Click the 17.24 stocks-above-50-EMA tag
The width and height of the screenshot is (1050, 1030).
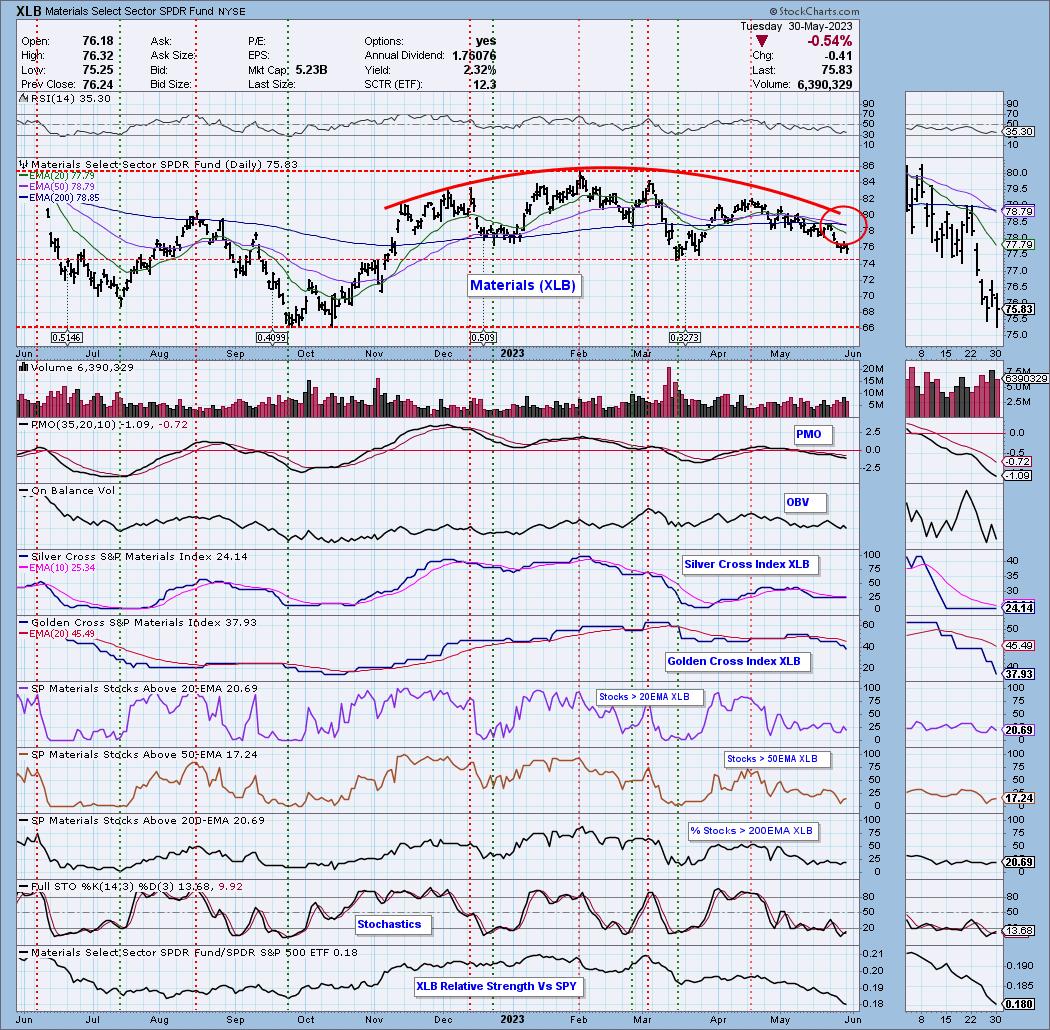point(1019,799)
